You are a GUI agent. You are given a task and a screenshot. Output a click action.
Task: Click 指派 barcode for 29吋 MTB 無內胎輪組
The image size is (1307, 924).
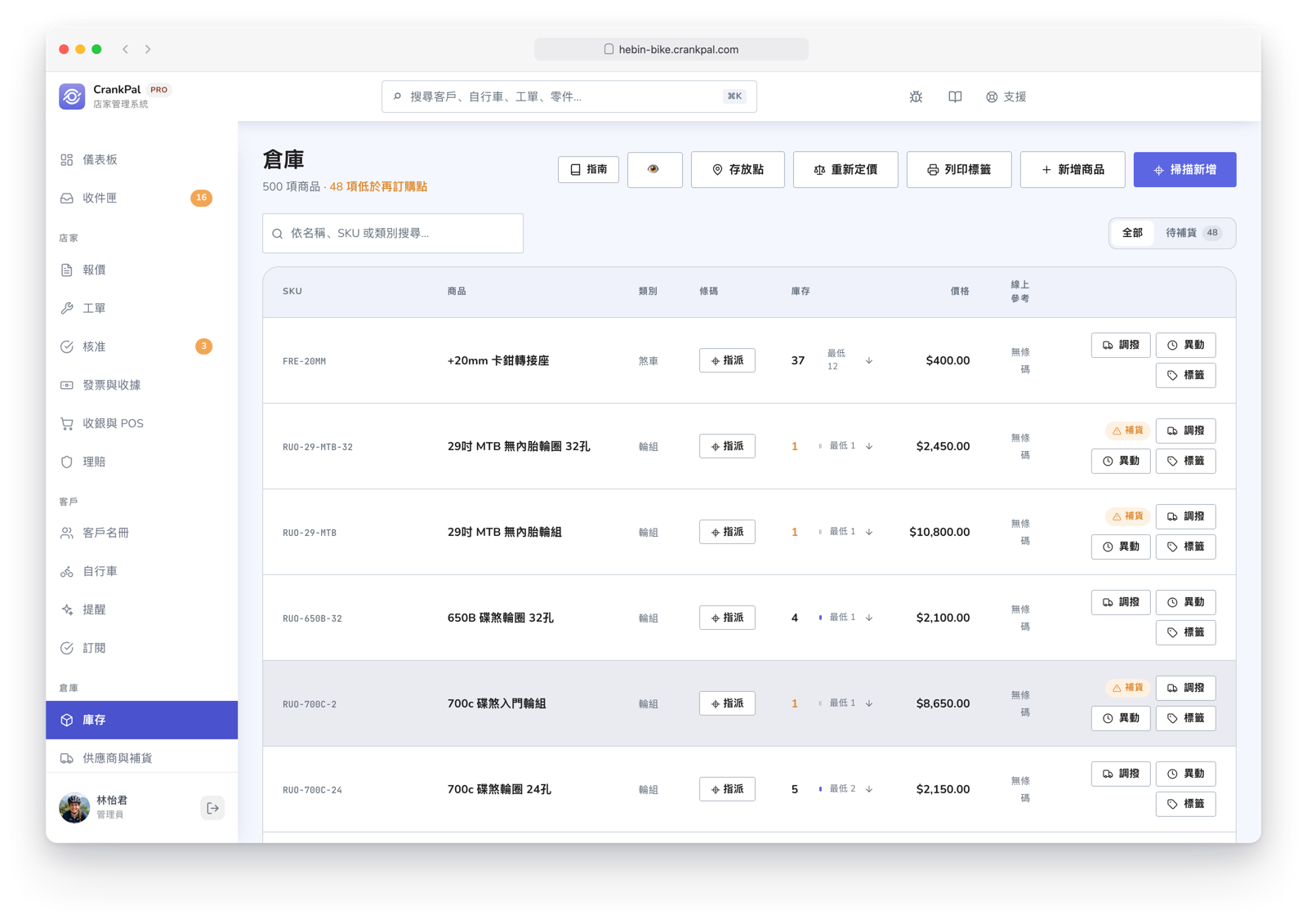[x=727, y=532]
